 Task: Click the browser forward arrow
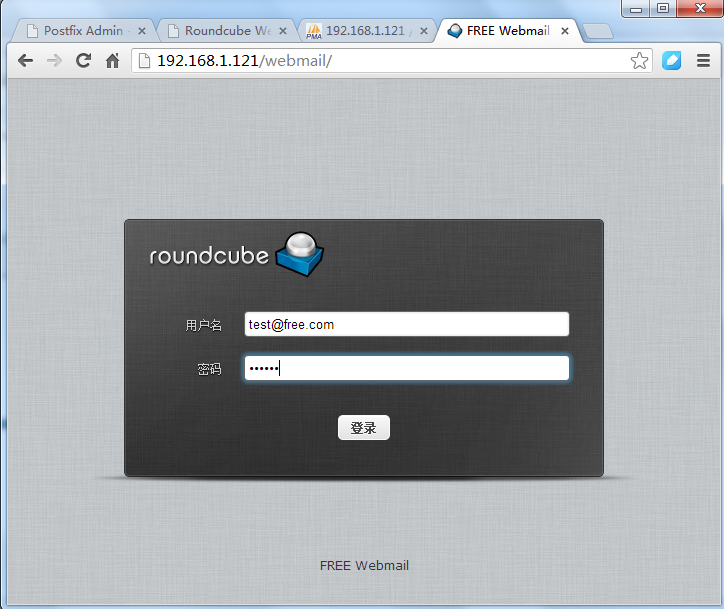click(54, 60)
